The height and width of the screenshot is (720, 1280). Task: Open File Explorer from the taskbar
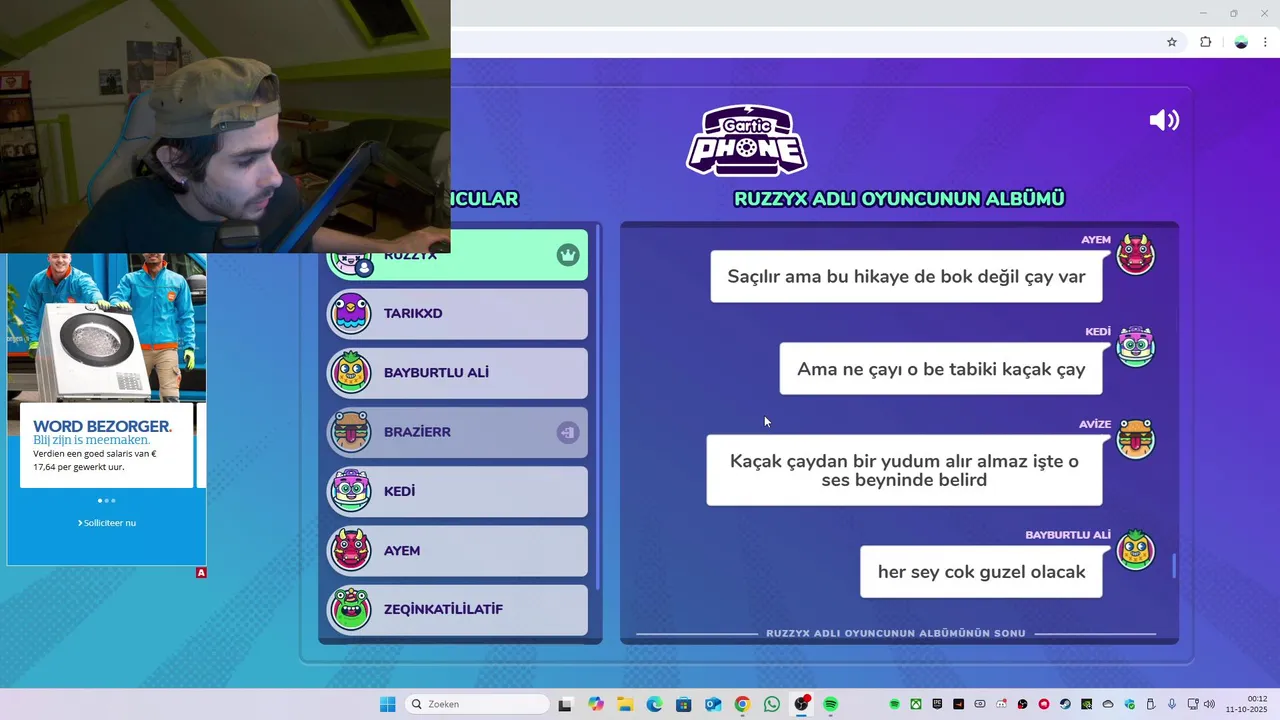(625, 704)
